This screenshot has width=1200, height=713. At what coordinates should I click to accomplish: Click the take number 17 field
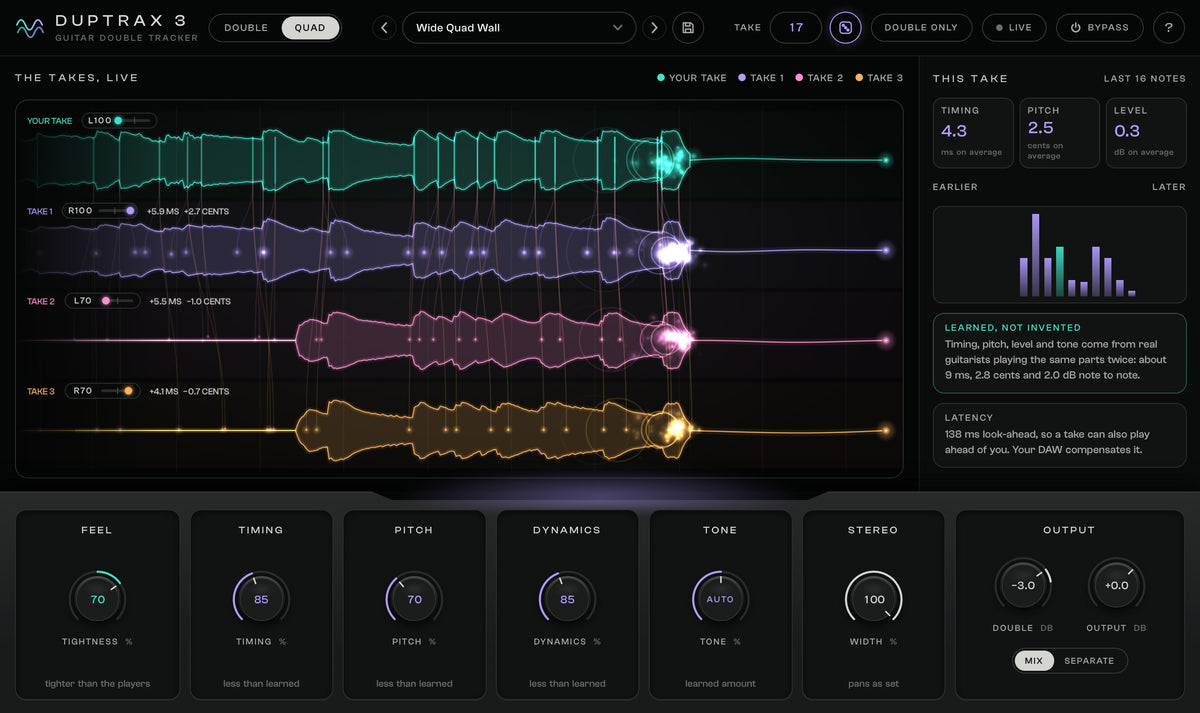[x=796, y=28]
